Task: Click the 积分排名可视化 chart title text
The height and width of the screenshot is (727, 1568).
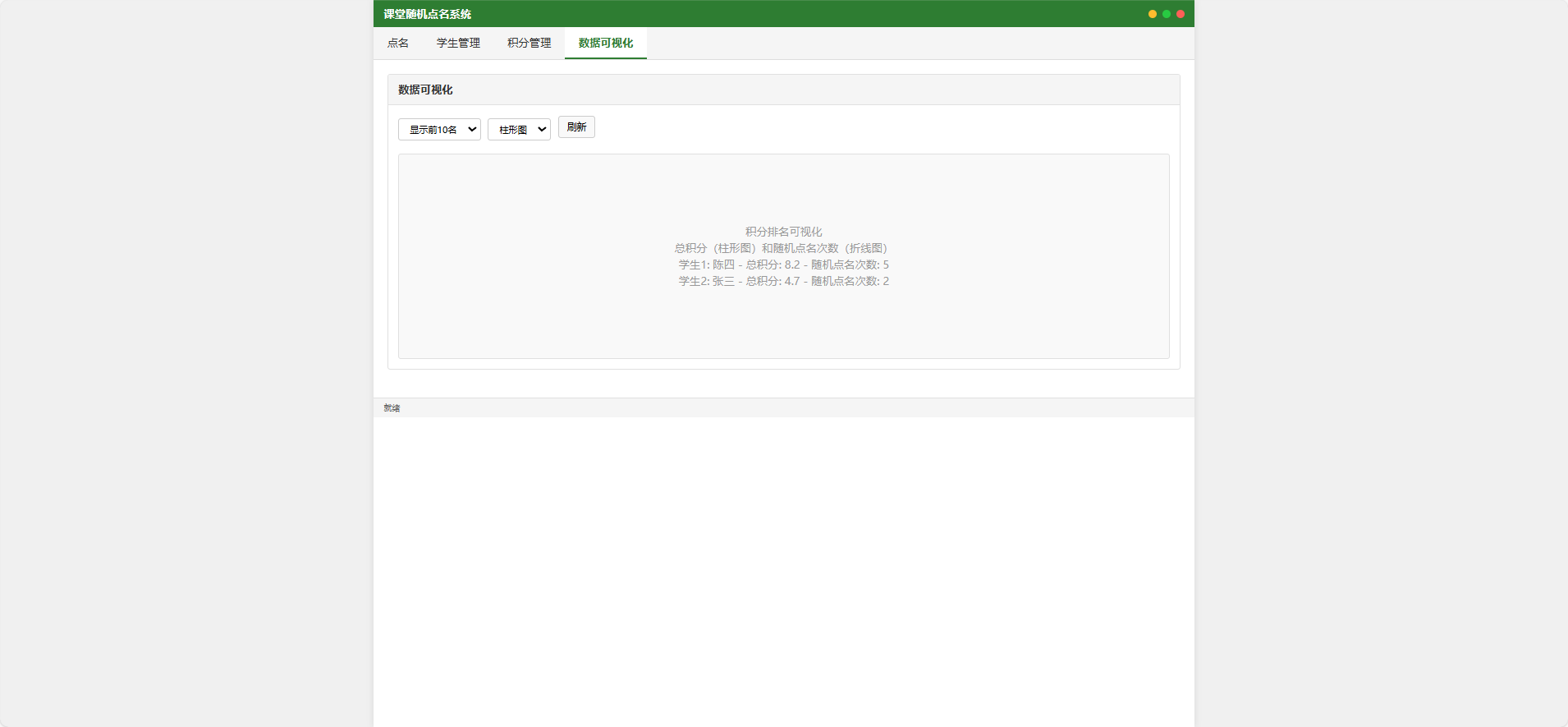Action: pyautogui.click(x=784, y=232)
